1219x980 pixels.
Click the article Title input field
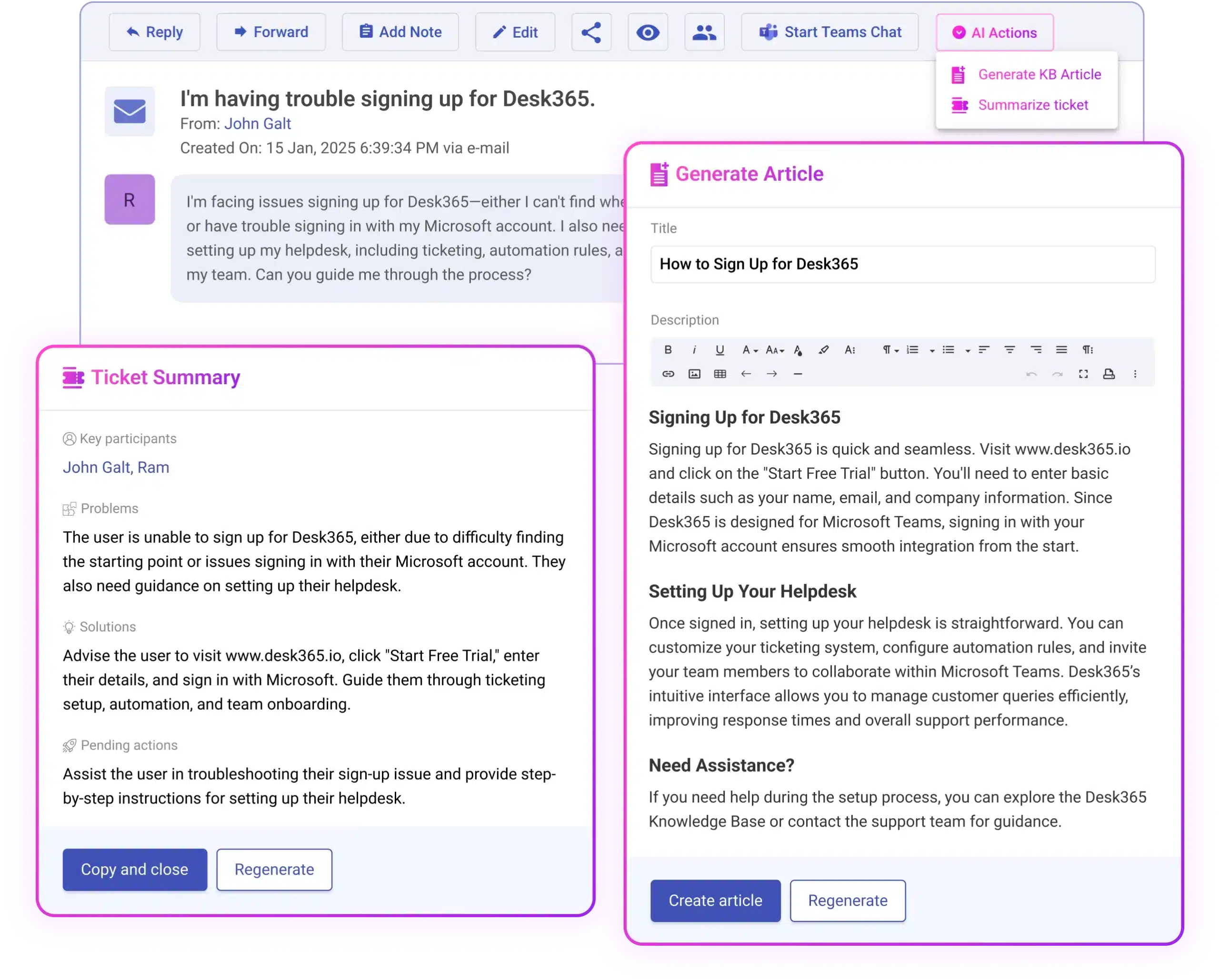(902, 264)
